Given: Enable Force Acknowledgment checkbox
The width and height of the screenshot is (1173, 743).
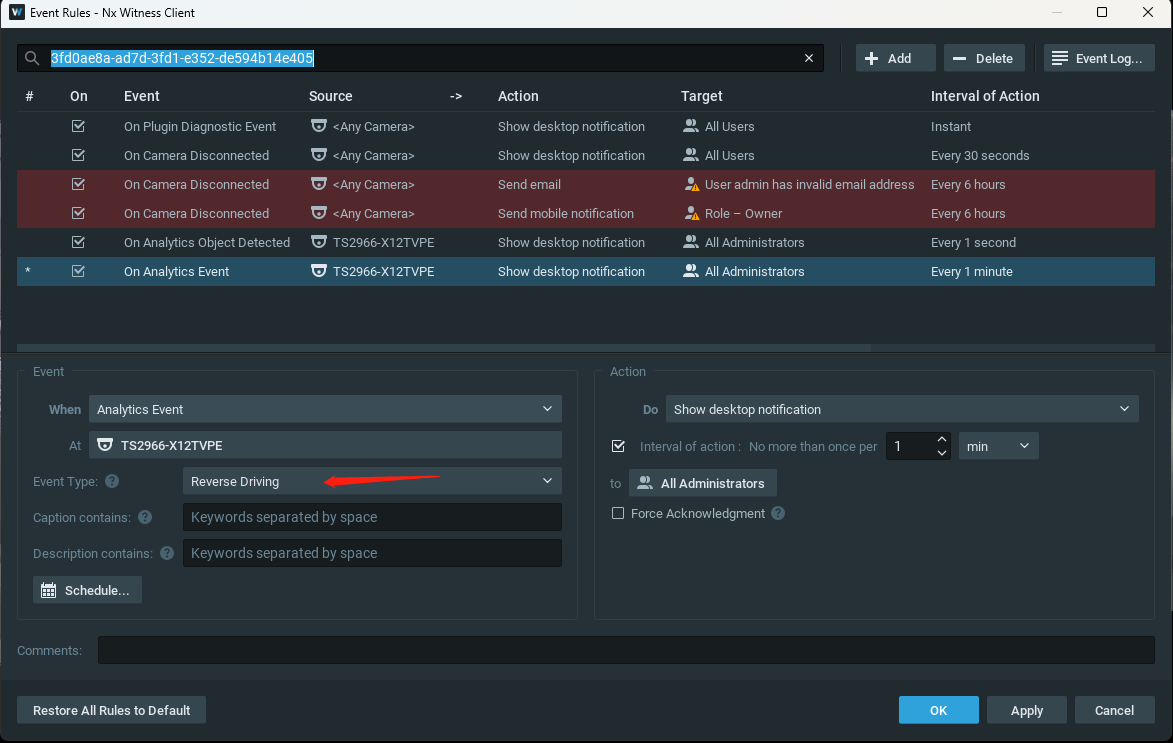Looking at the screenshot, I should [x=618, y=513].
